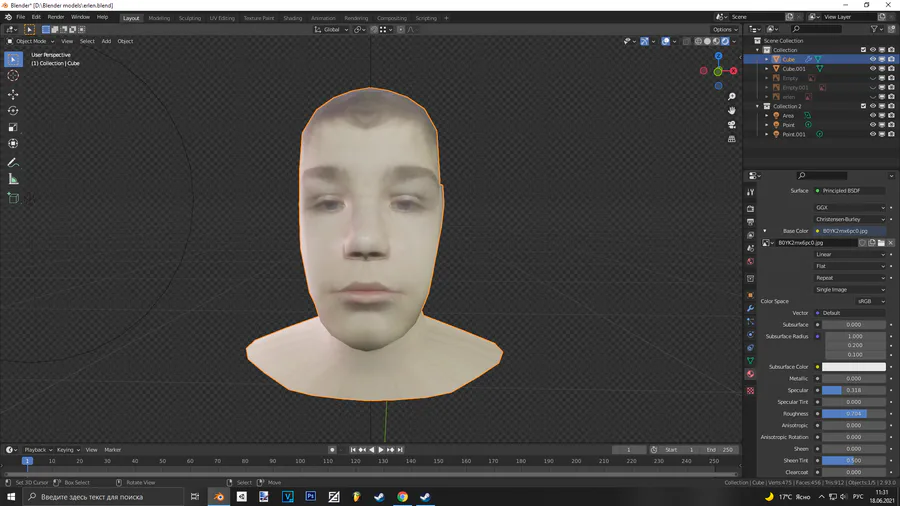Screen dimensions: 900x506
Task: Open the Modifier properties wrench tab
Action: point(750,308)
